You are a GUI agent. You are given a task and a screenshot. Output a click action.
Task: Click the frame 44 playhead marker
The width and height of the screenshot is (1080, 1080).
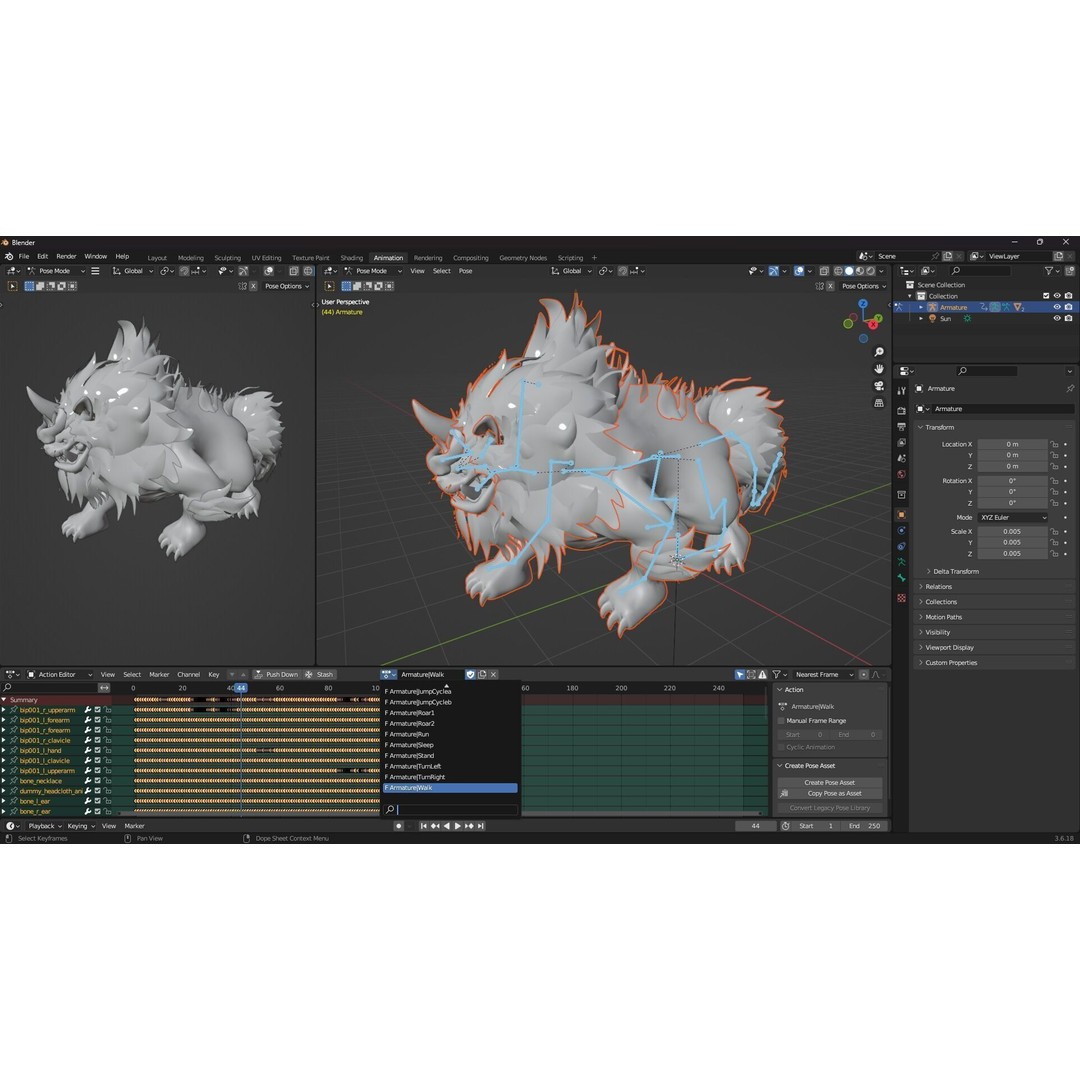[x=240, y=688]
